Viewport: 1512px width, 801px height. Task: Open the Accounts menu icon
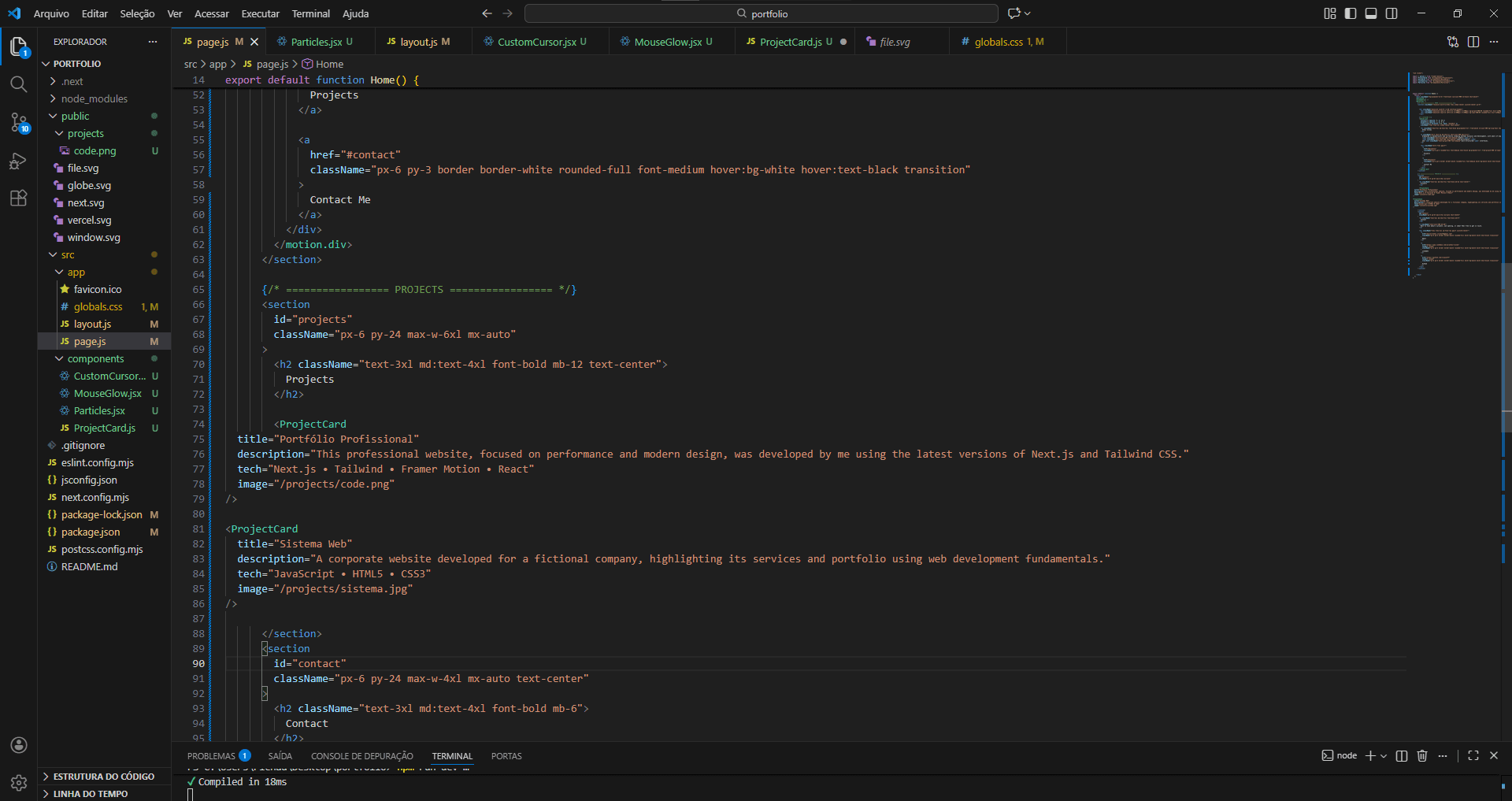point(19,745)
